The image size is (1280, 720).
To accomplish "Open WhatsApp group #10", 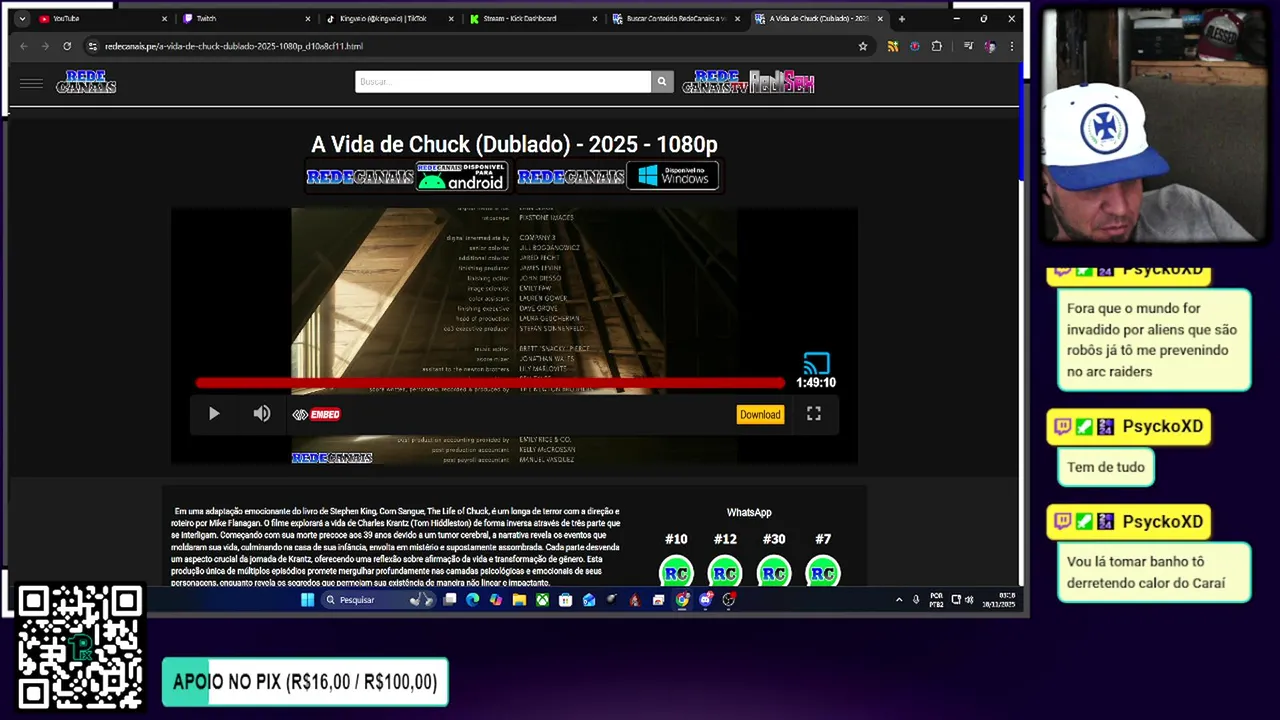I will pyautogui.click(x=676, y=573).
